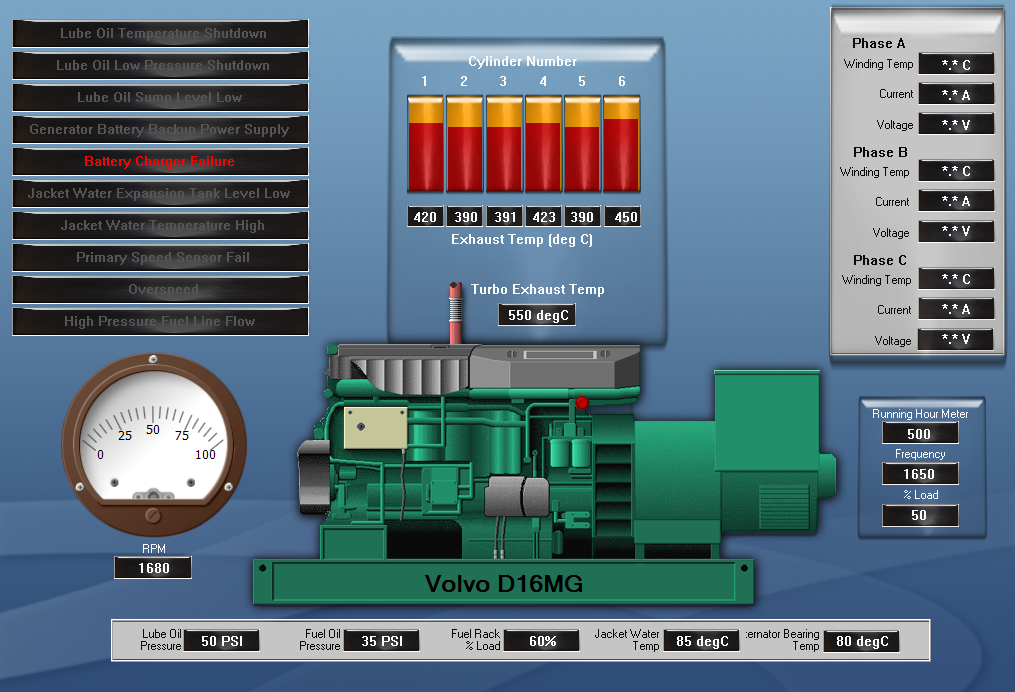
Task: Select the Jacket Water Temperature High alarm
Action: 161,225
